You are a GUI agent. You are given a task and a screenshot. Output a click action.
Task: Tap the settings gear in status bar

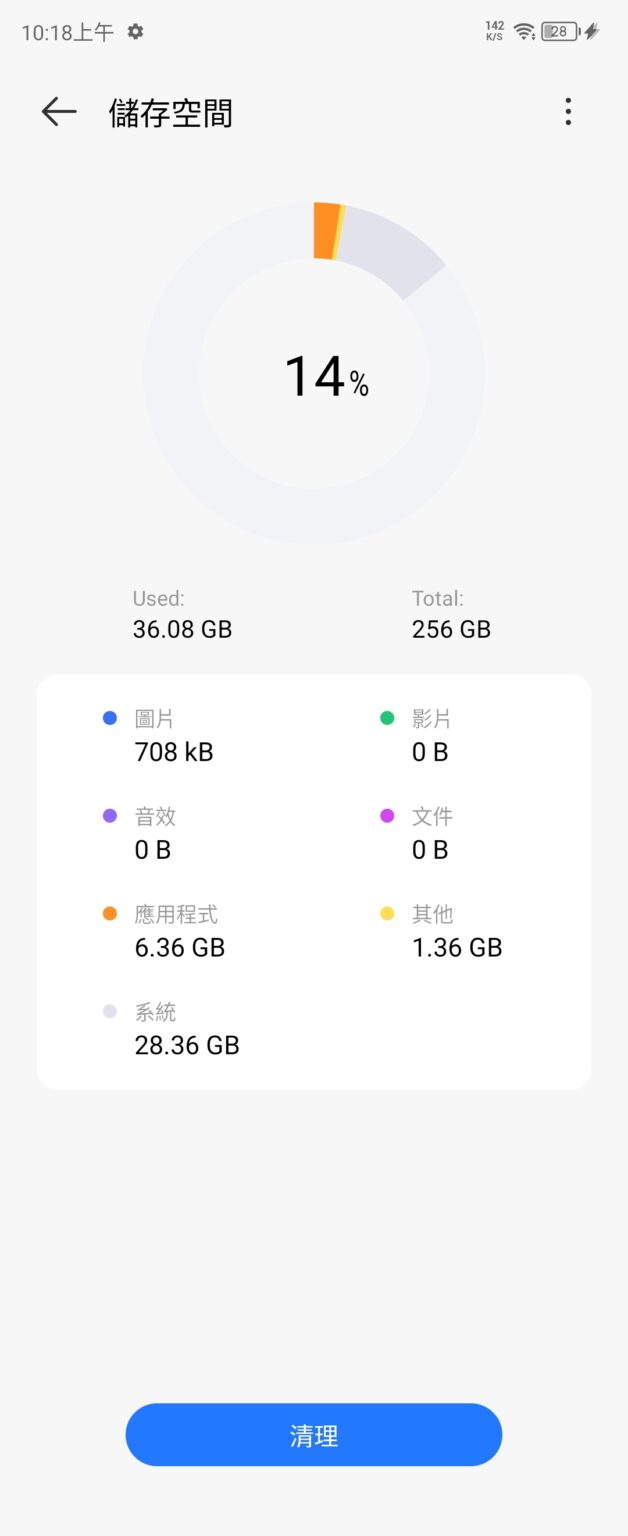[135, 32]
